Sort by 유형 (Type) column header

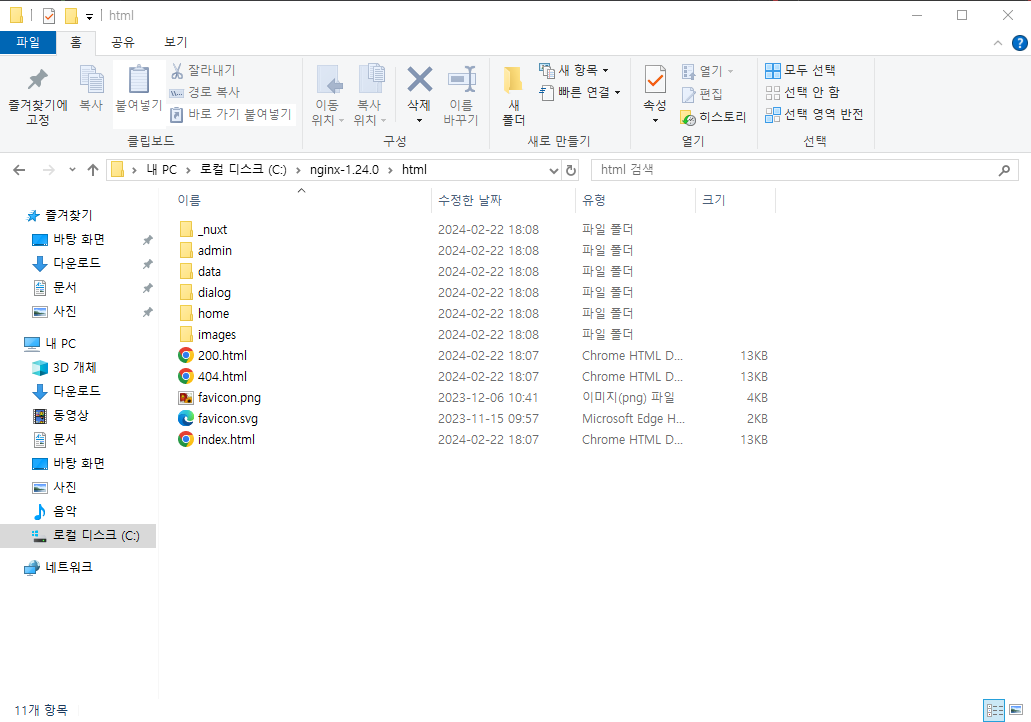tap(594, 201)
